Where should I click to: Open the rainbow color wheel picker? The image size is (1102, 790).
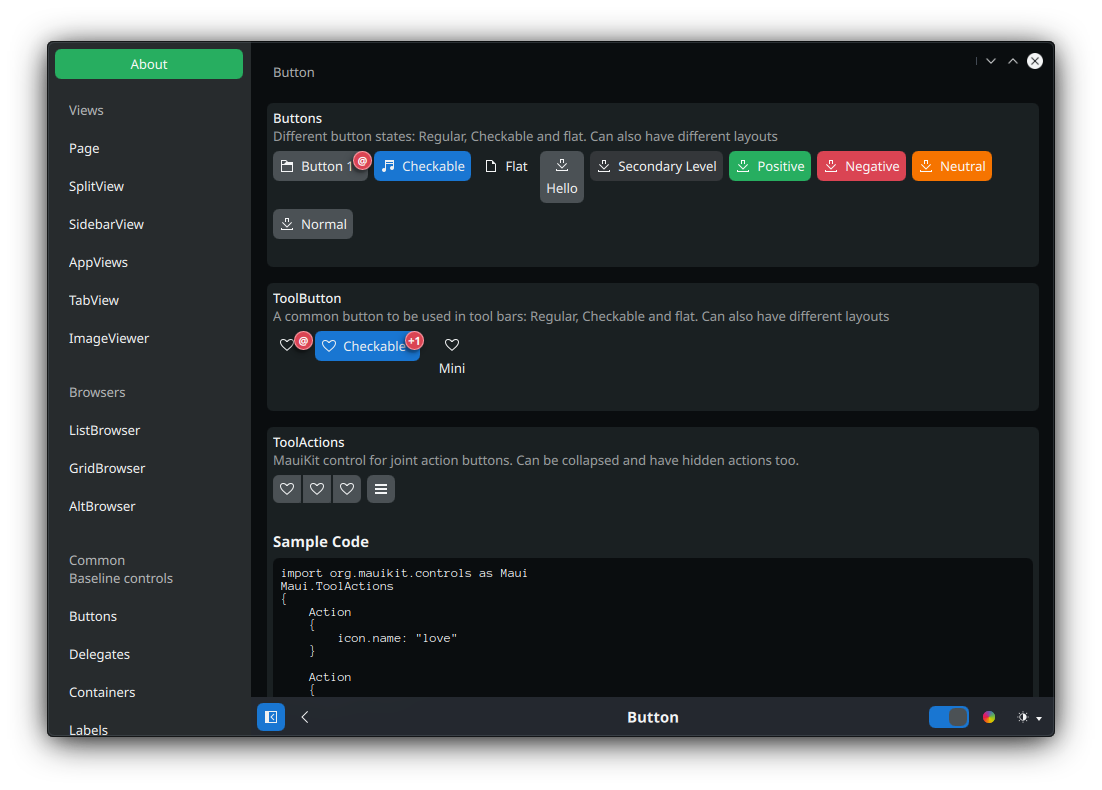989,717
